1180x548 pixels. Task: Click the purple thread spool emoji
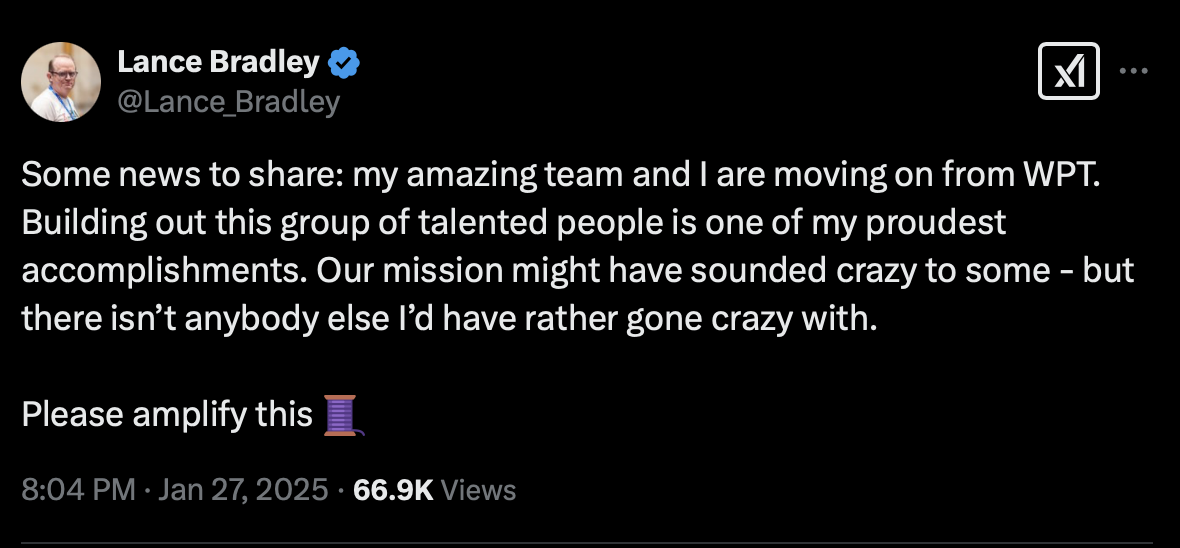click(x=343, y=415)
